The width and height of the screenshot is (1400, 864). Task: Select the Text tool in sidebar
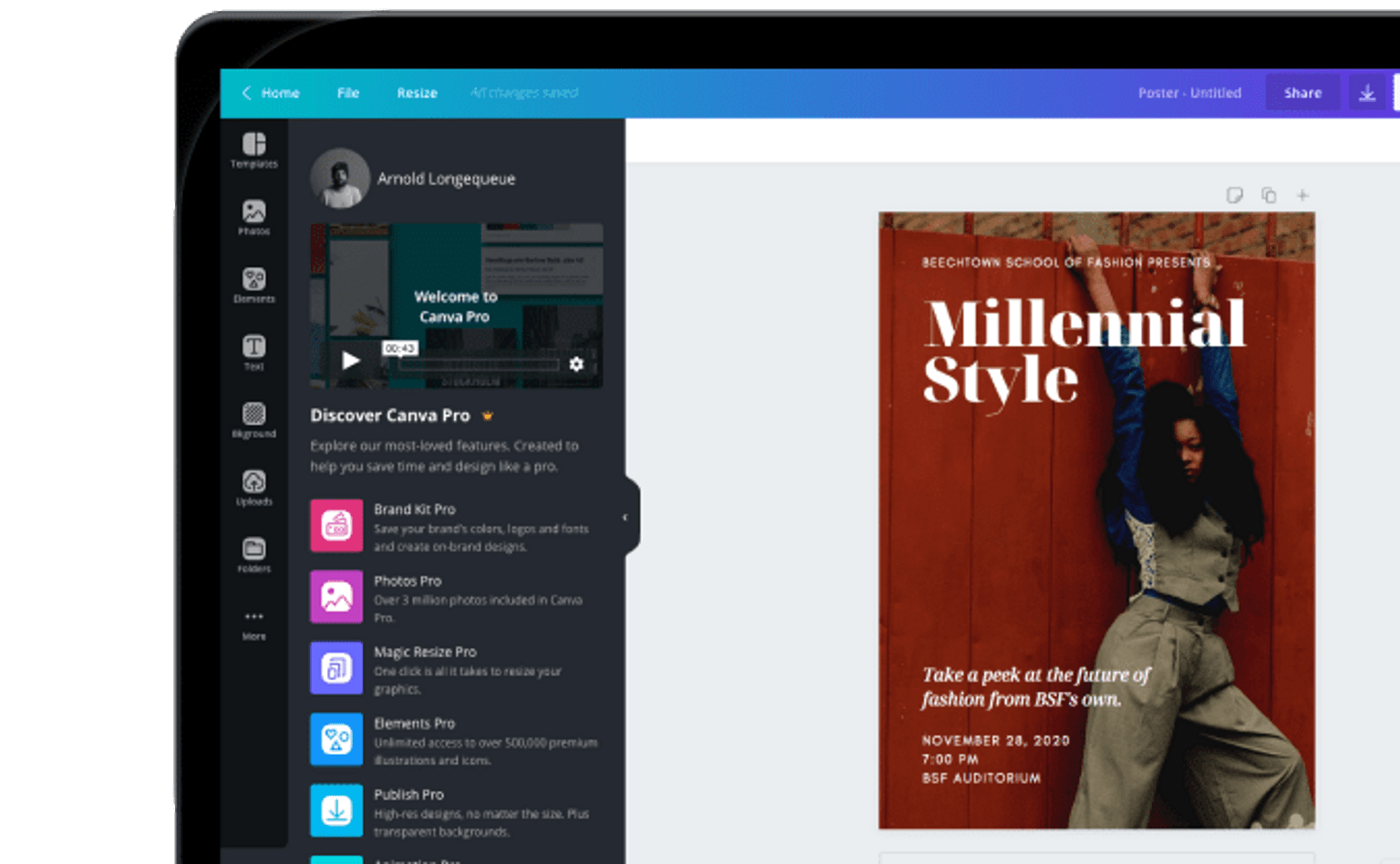pyautogui.click(x=253, y=353)
